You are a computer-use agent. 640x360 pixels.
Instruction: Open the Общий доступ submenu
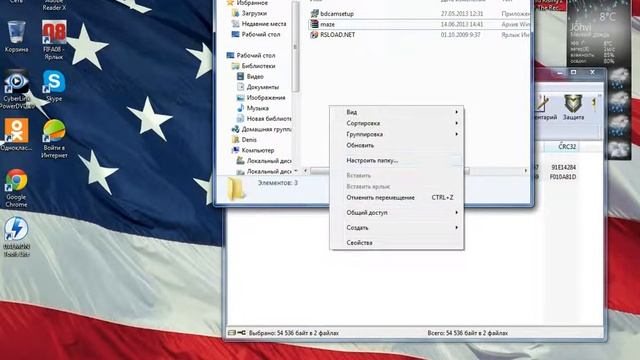pyautogui.click(x=397, y=213)
